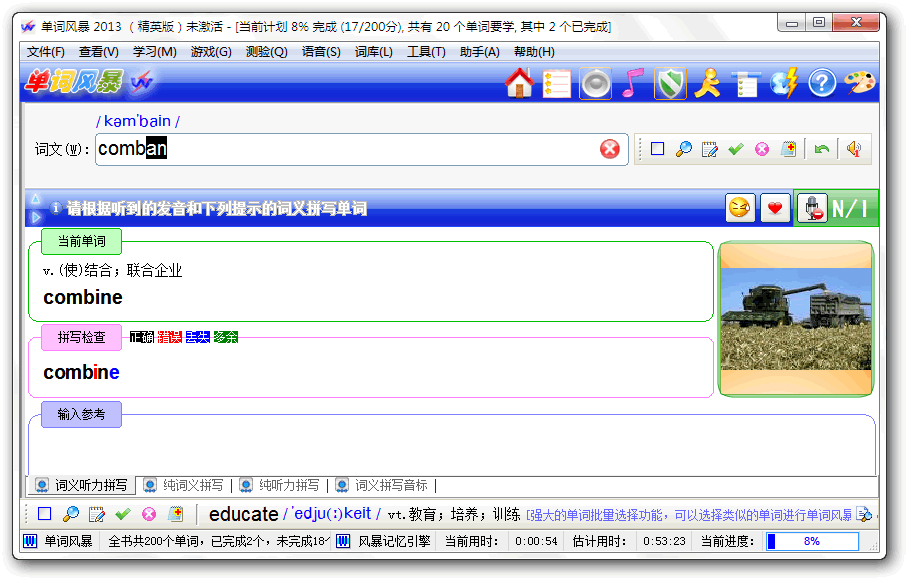Open the 词库(L) menu
Viewport: 907px width, 580px height.
tap(374, 52)
